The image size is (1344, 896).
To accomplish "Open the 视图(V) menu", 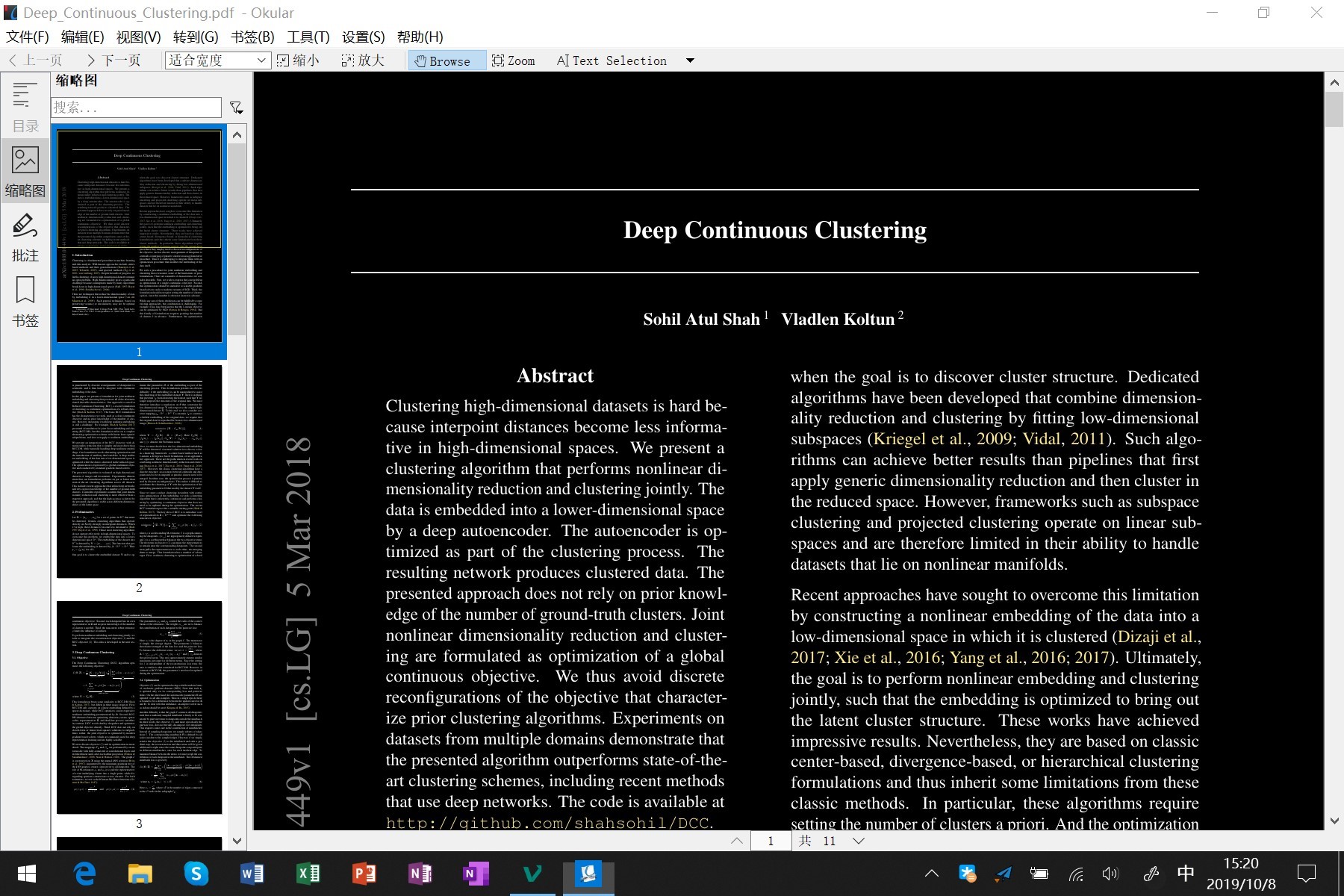I will point(138,37).
